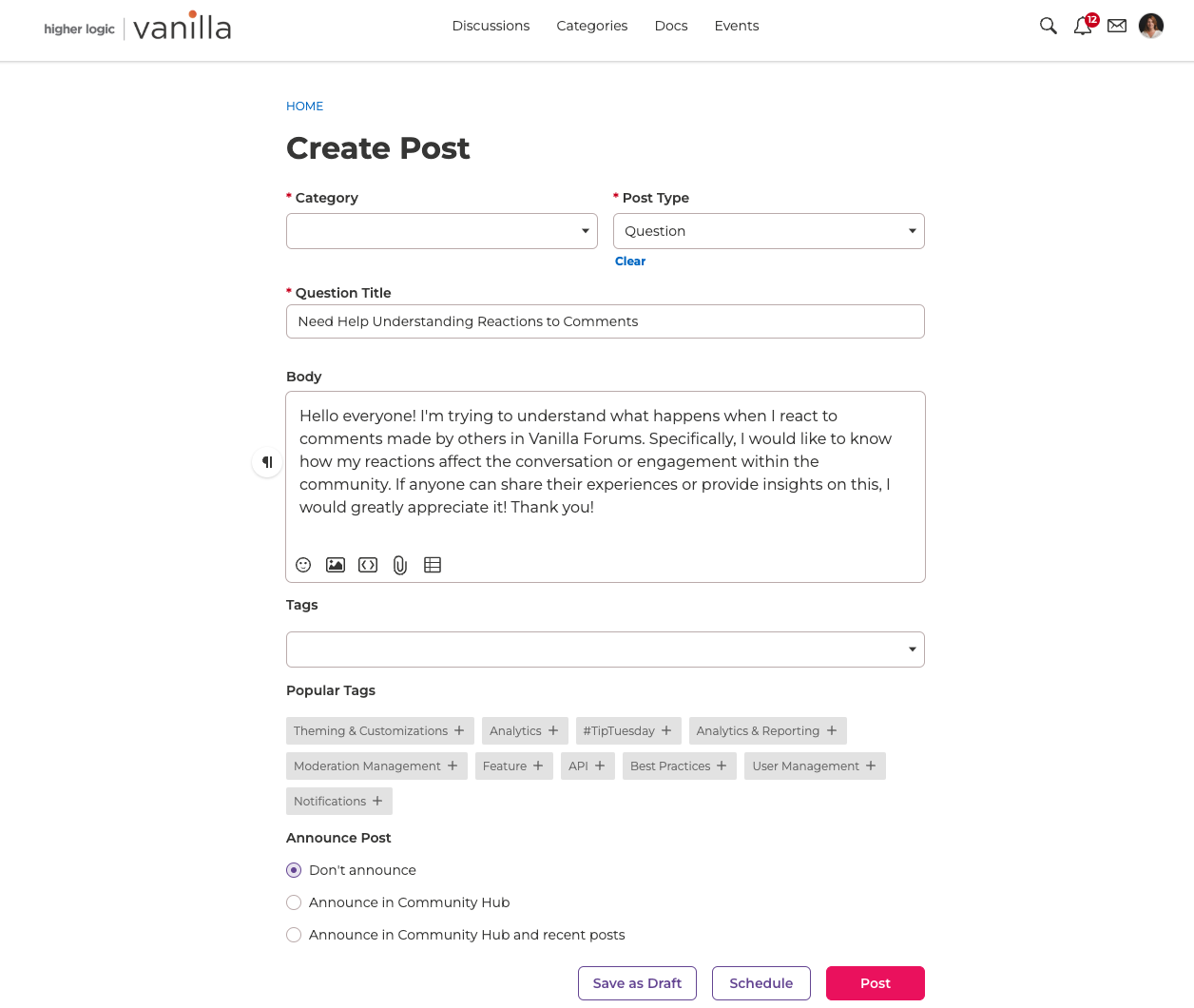
Task: Insert an image into the post body
Action: (x=336, y=565)
